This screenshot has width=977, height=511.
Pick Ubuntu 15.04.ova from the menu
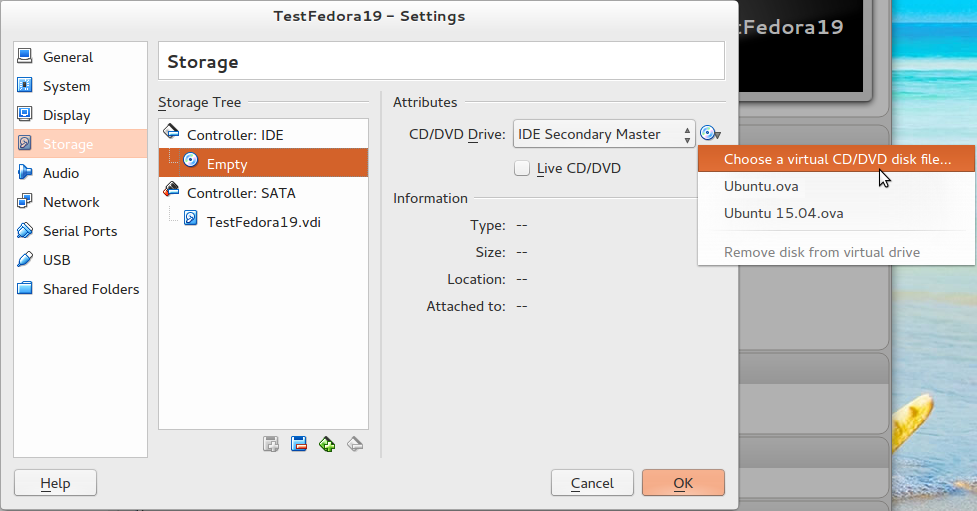coord(783,213)
